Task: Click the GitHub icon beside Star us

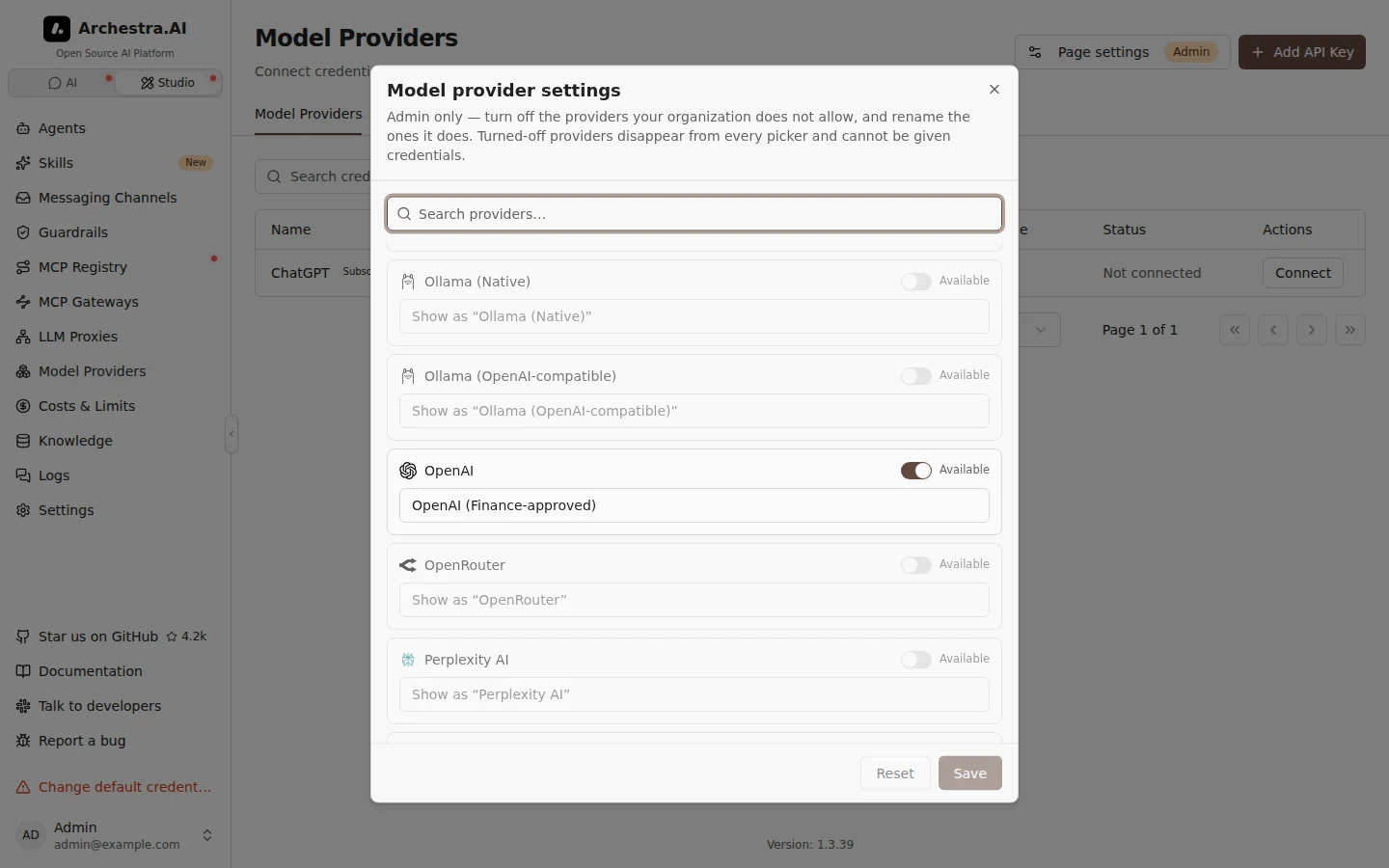Action: click(x=23, y=637)
